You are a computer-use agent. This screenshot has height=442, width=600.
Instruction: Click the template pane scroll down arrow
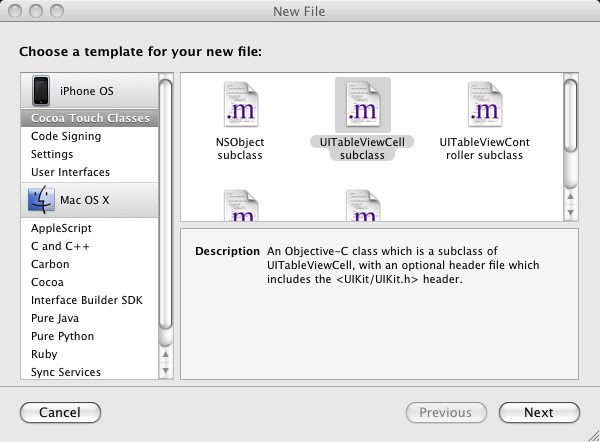click(x=571, y=212)
